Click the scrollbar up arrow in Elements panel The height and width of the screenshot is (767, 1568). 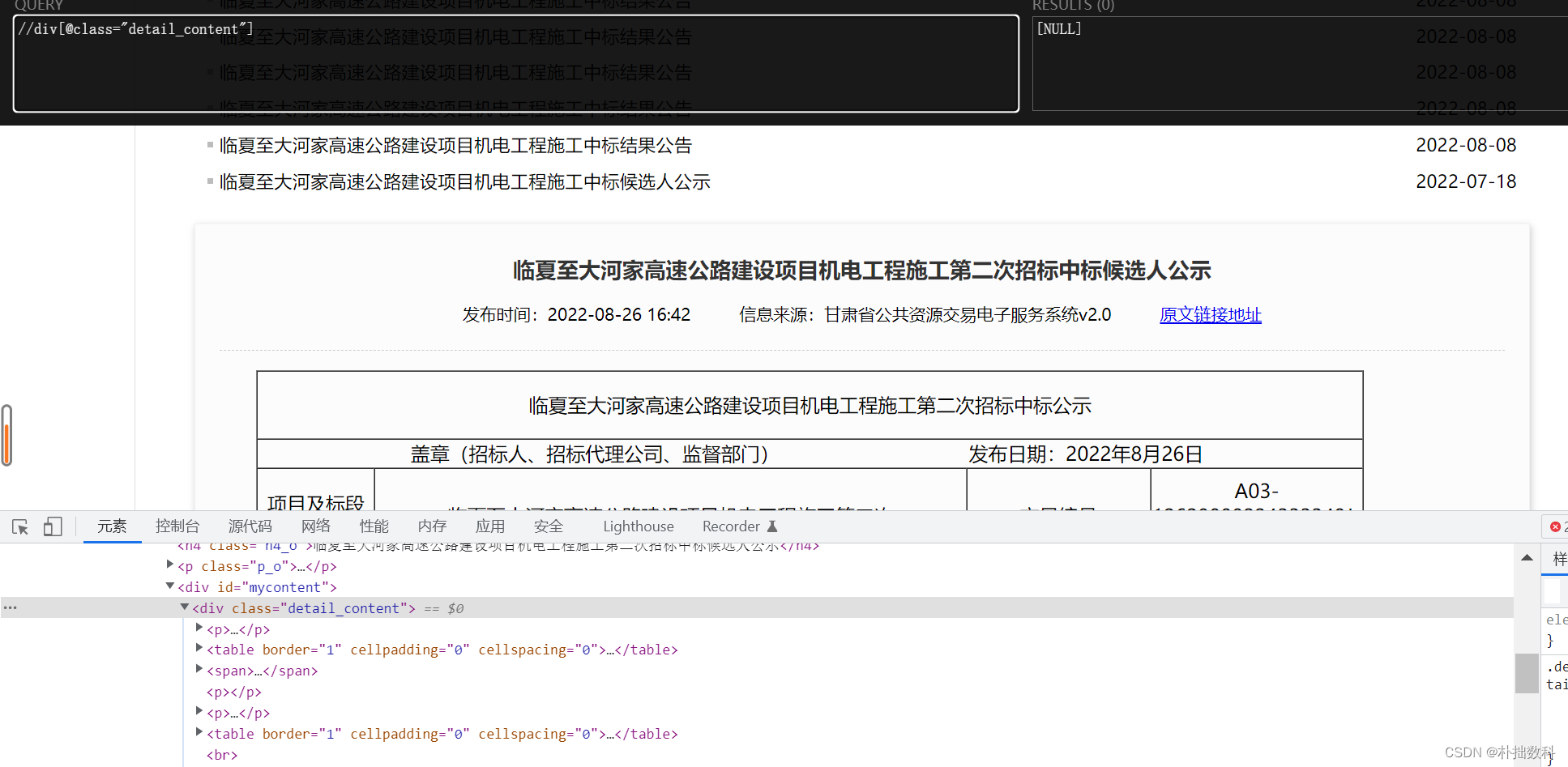click(x=1527, y=557)
